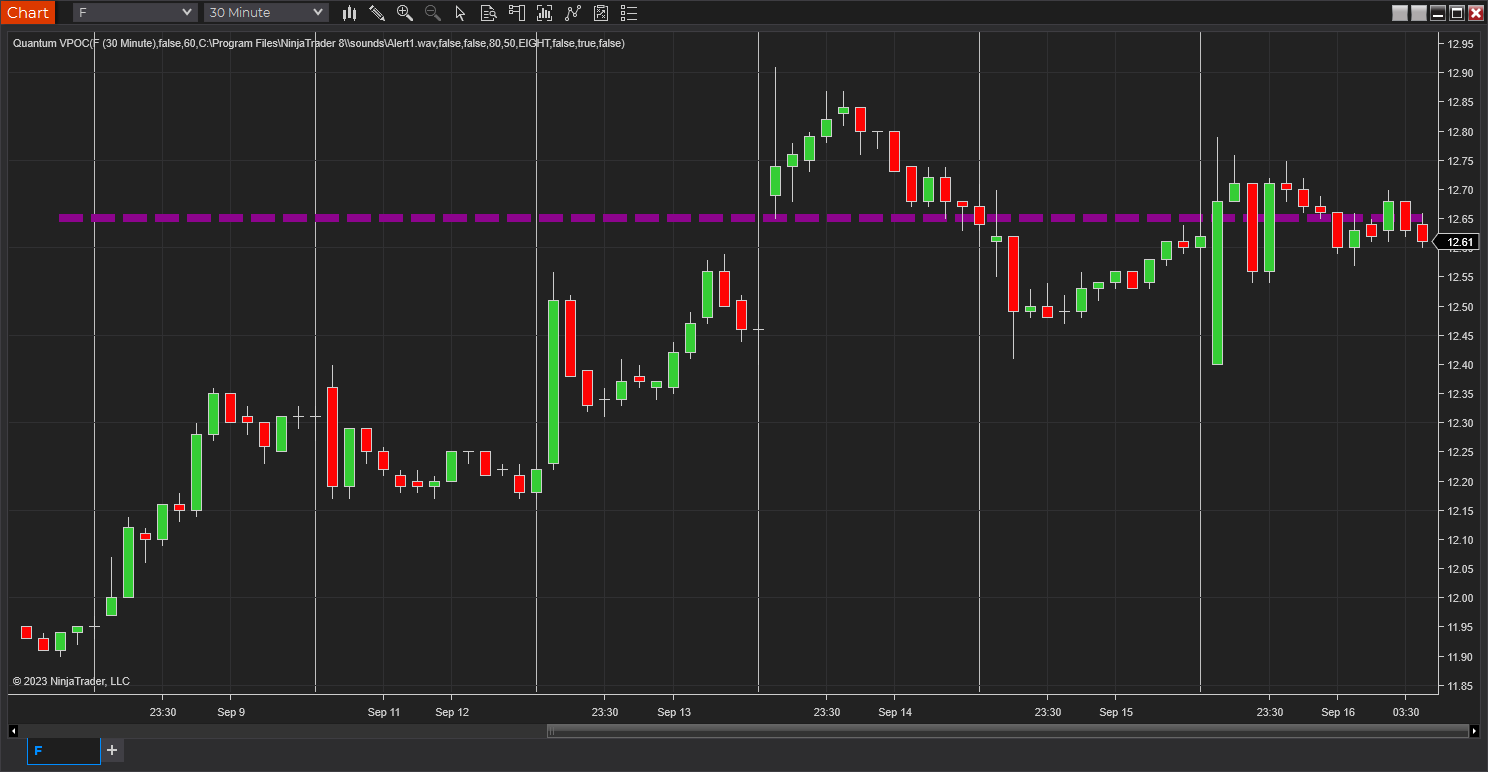Image resolution: width=1488 pixels, height=772 pixels.
Task: Open the Indicators icon with bars
Action: point(544,13)
